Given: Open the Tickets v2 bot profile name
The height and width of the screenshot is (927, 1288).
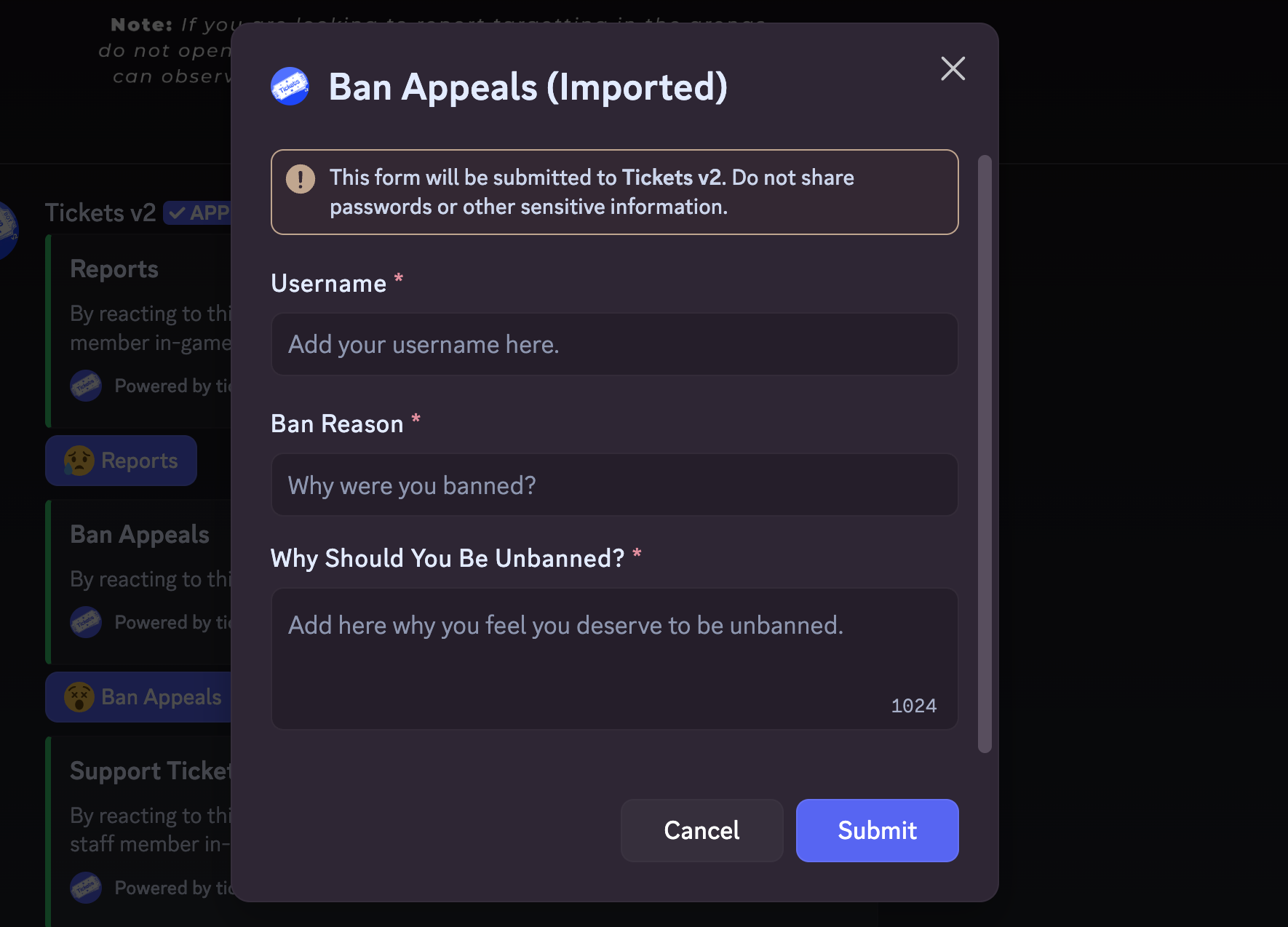Looking at the screenshot, I should 100,213.
